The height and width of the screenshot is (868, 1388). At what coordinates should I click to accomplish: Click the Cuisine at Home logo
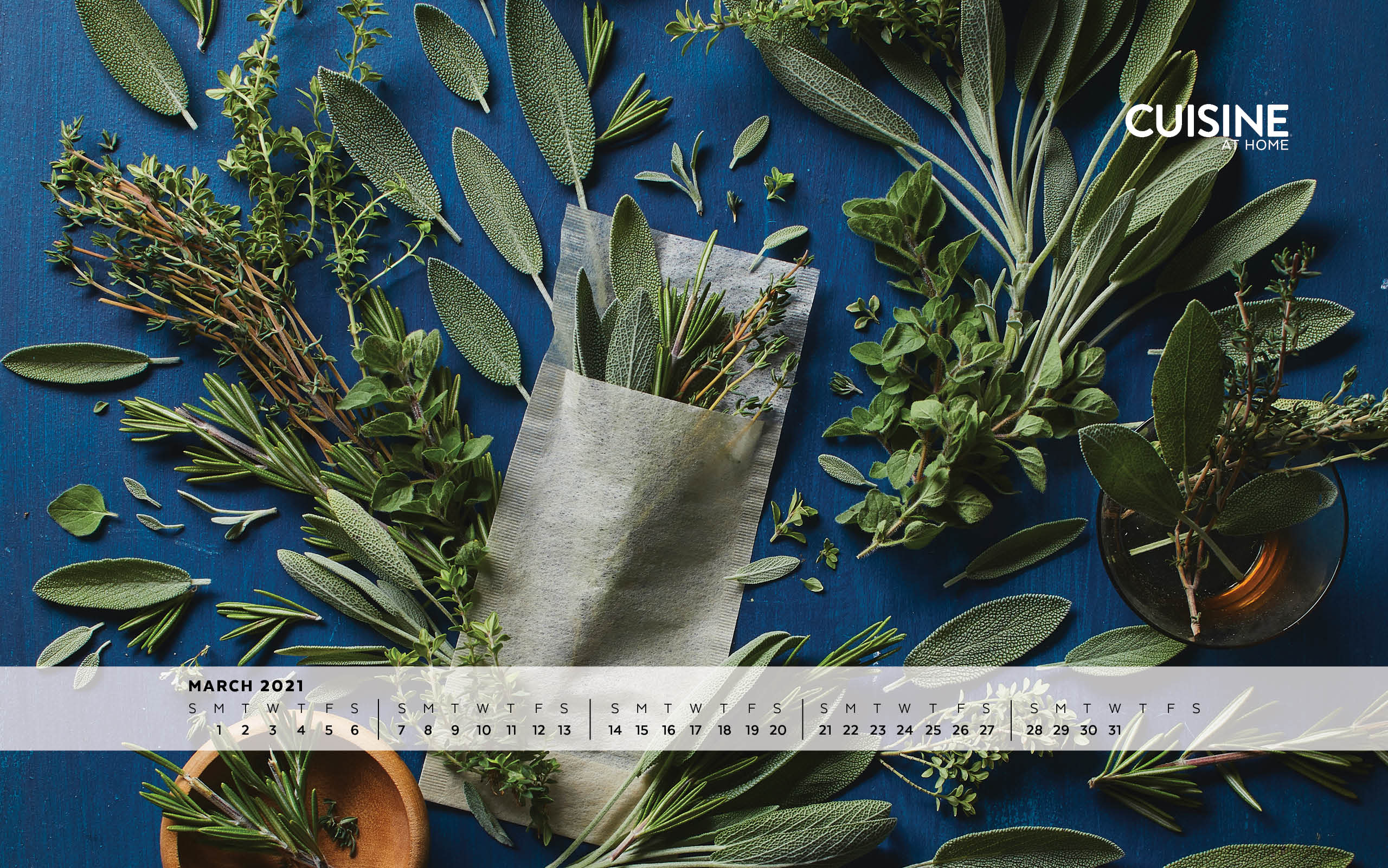pos(1206,126)
